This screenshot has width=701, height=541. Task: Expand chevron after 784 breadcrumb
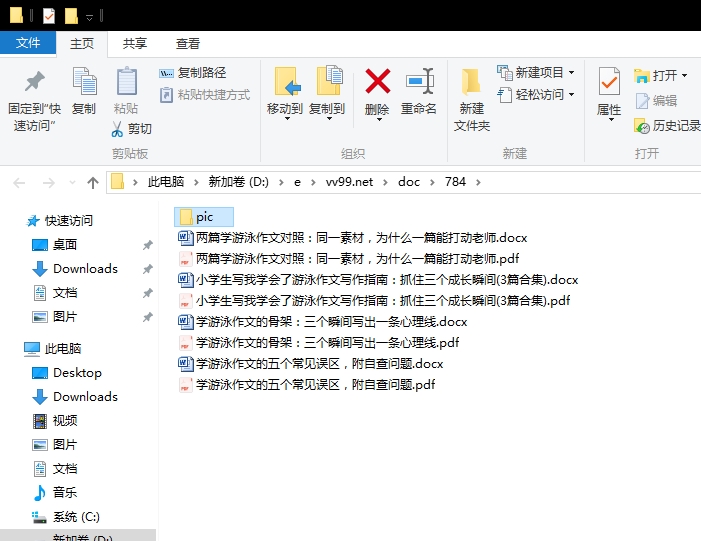[x=478, y=182]
